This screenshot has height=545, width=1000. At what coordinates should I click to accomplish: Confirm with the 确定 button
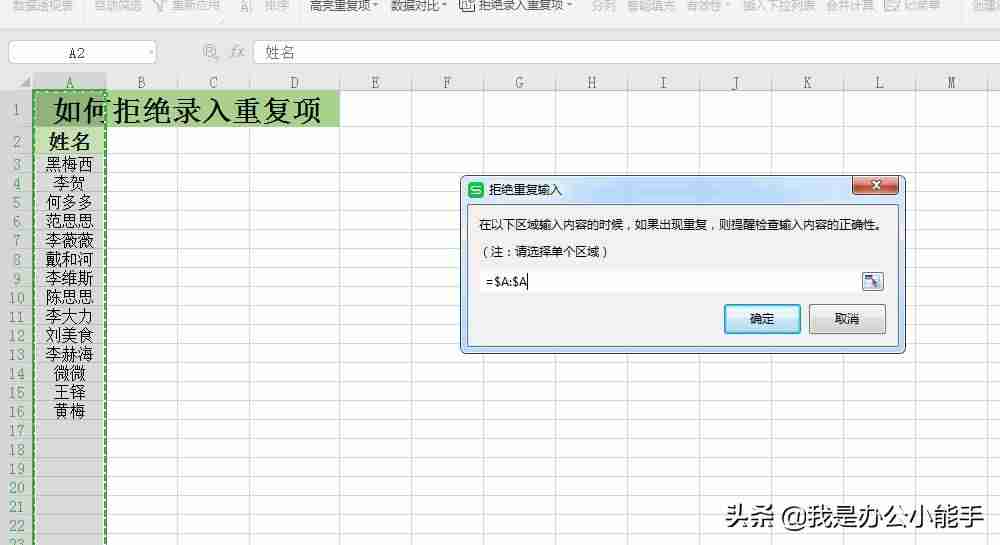762,319
